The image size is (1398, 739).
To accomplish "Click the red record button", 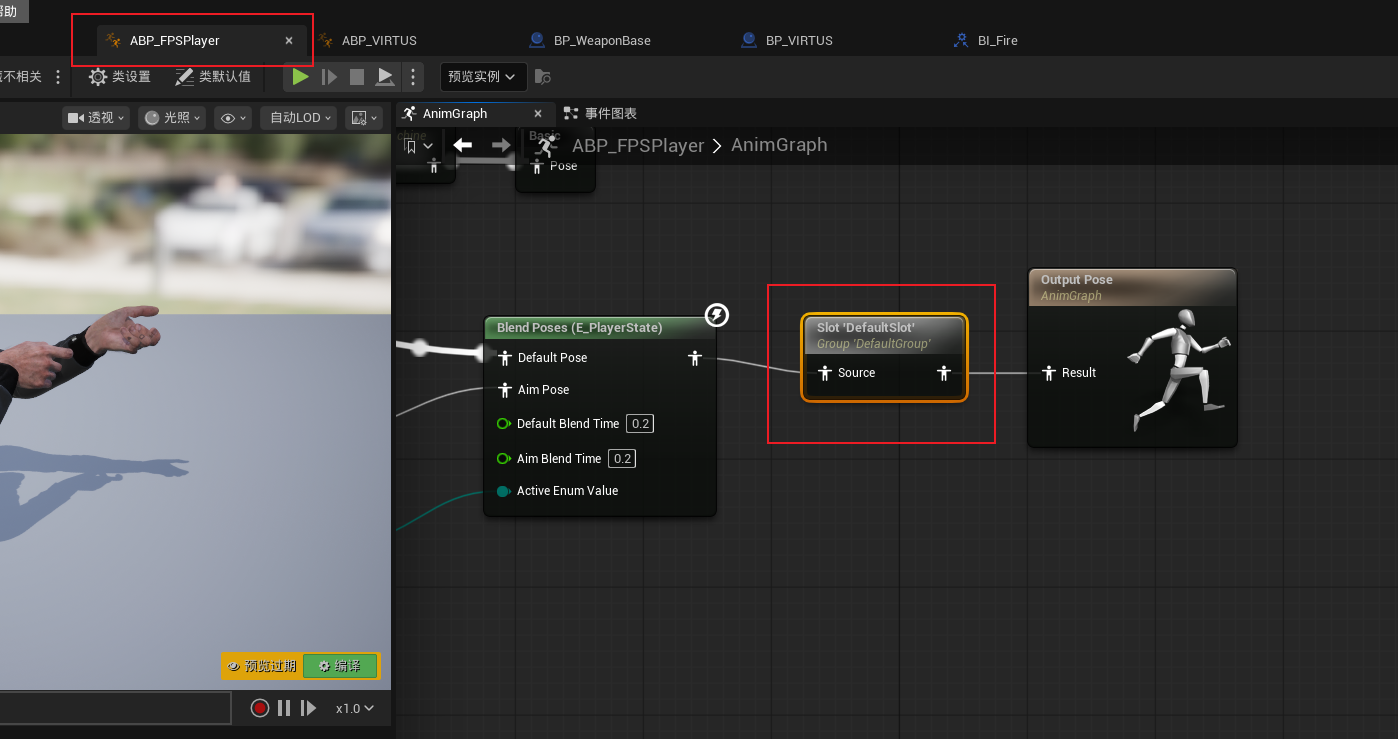I will pos(260,708).
